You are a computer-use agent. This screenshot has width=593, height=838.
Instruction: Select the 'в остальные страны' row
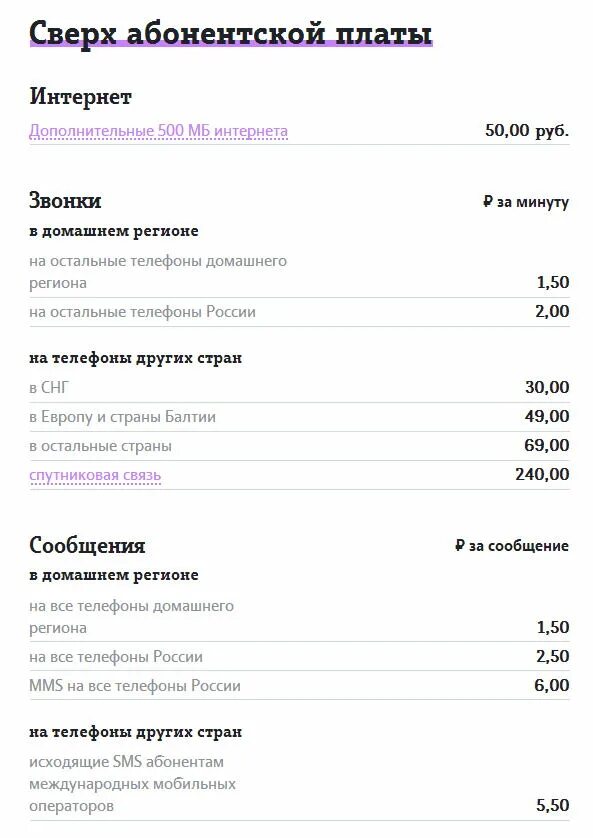click(299, 446)
